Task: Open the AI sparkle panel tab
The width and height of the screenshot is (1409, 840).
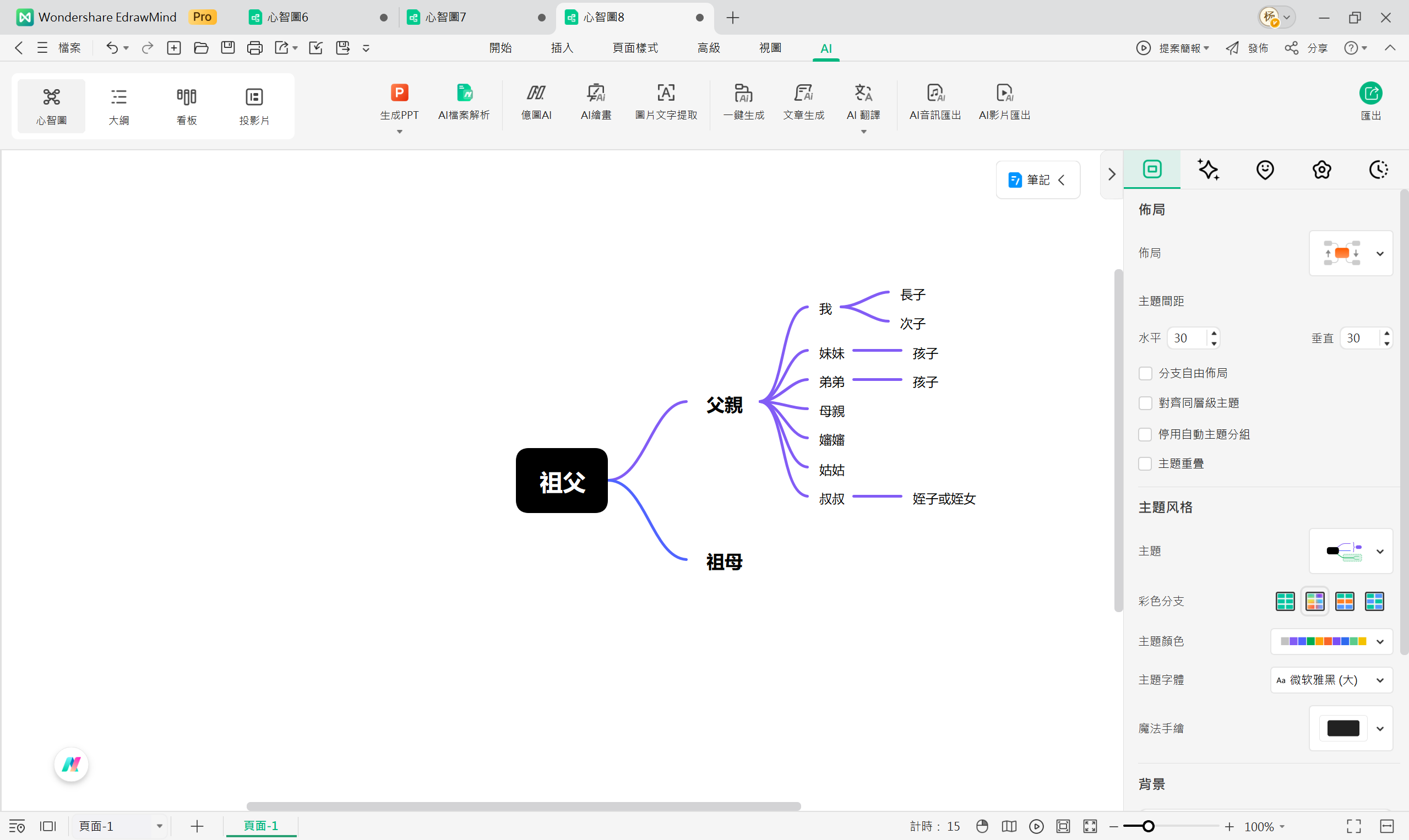Action: point(1208,170)
